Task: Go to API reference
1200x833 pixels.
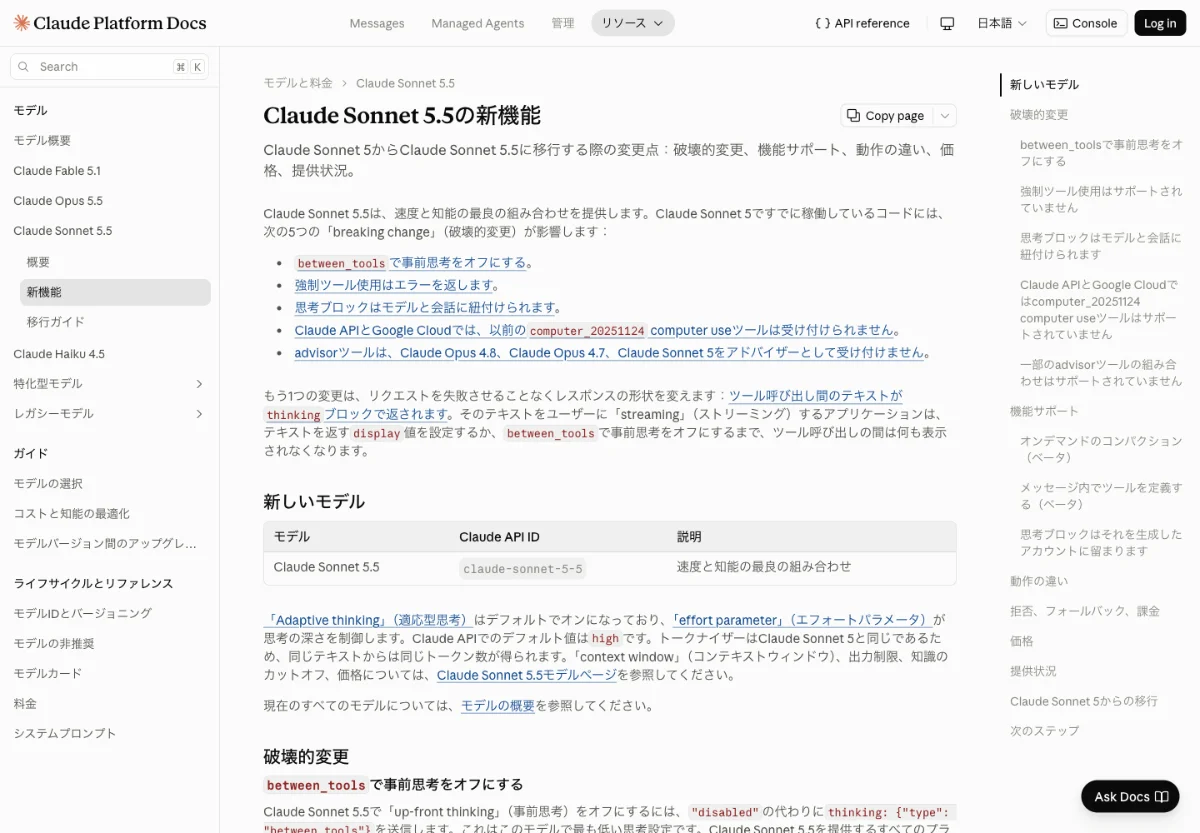Action: (863, 23)
